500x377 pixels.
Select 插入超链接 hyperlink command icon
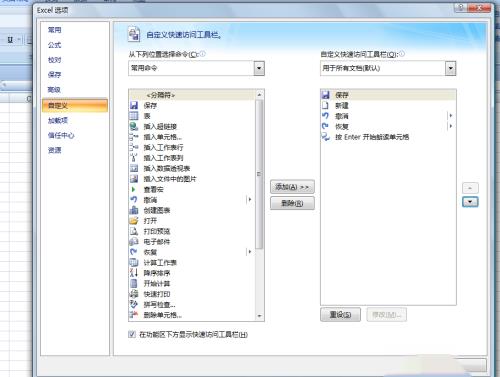(x=134, y=126)
